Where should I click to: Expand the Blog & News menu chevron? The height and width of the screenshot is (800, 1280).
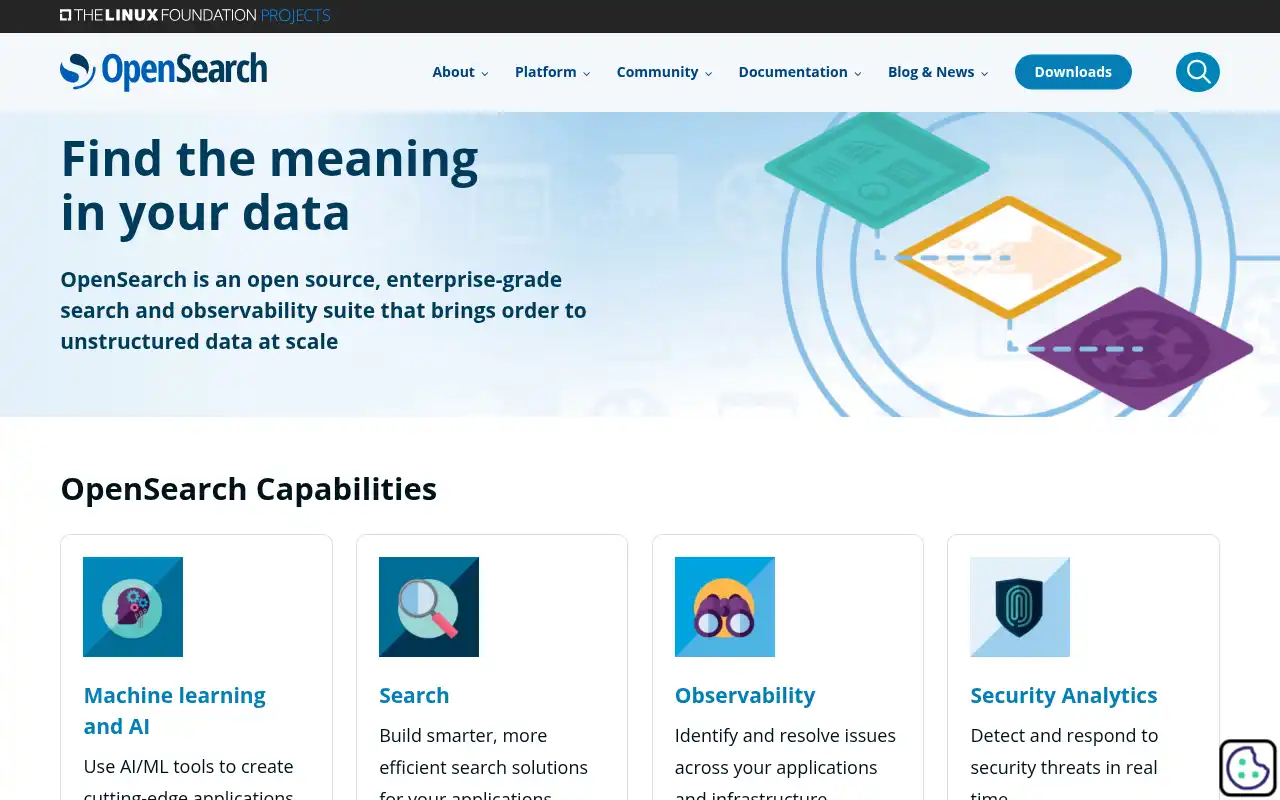point(984,73)
